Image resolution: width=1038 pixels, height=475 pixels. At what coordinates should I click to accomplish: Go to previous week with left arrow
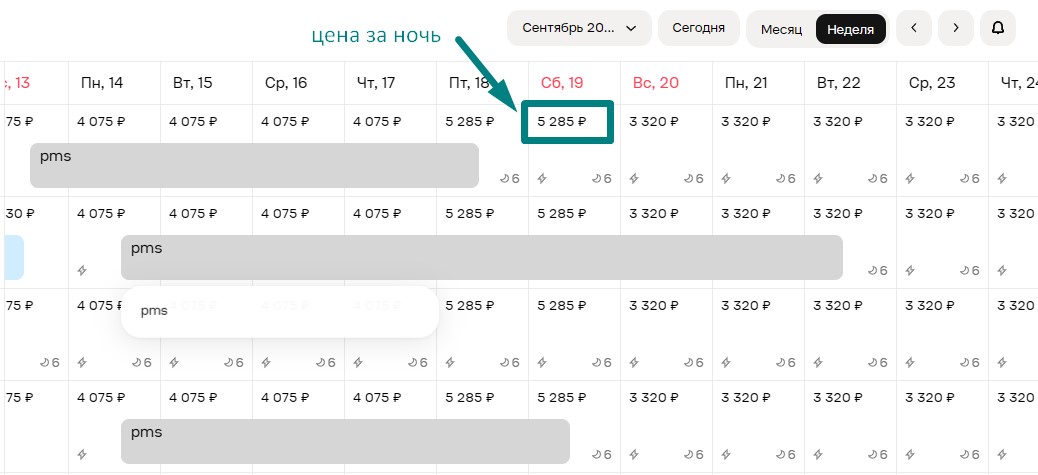(x=914, y=28)
